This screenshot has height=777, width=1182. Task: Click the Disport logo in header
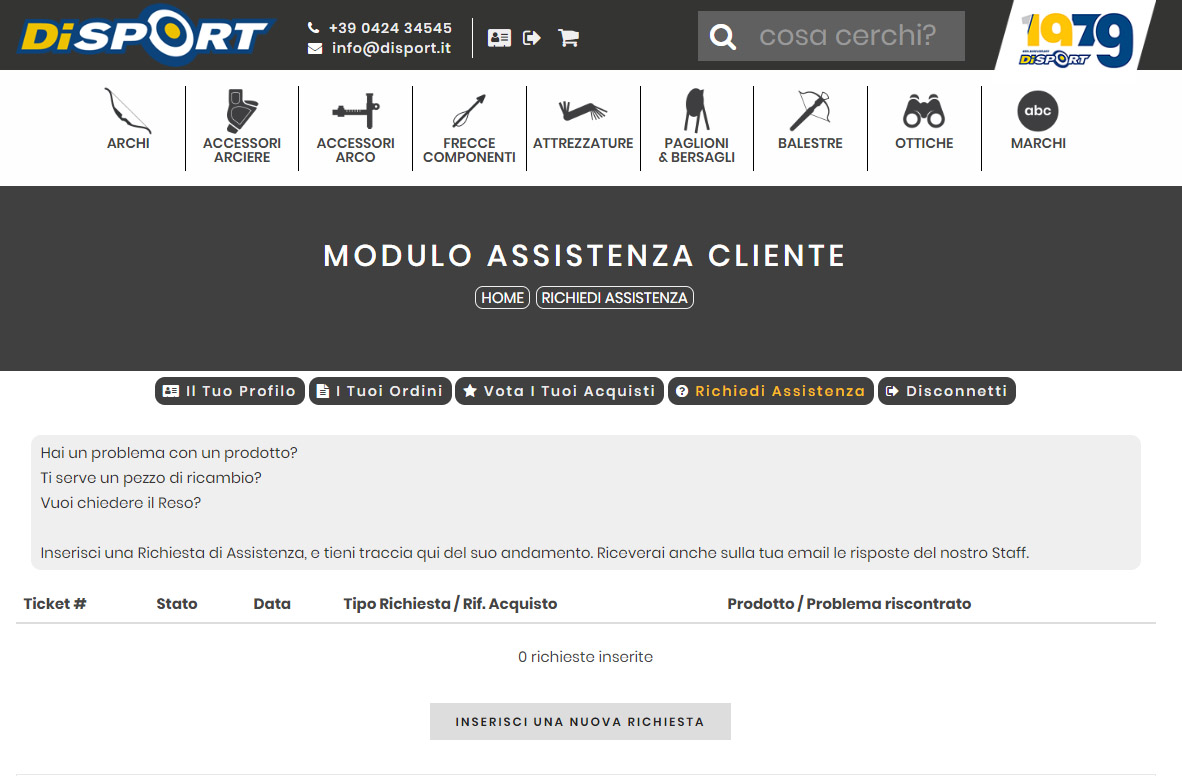click(x=146, y=36)
